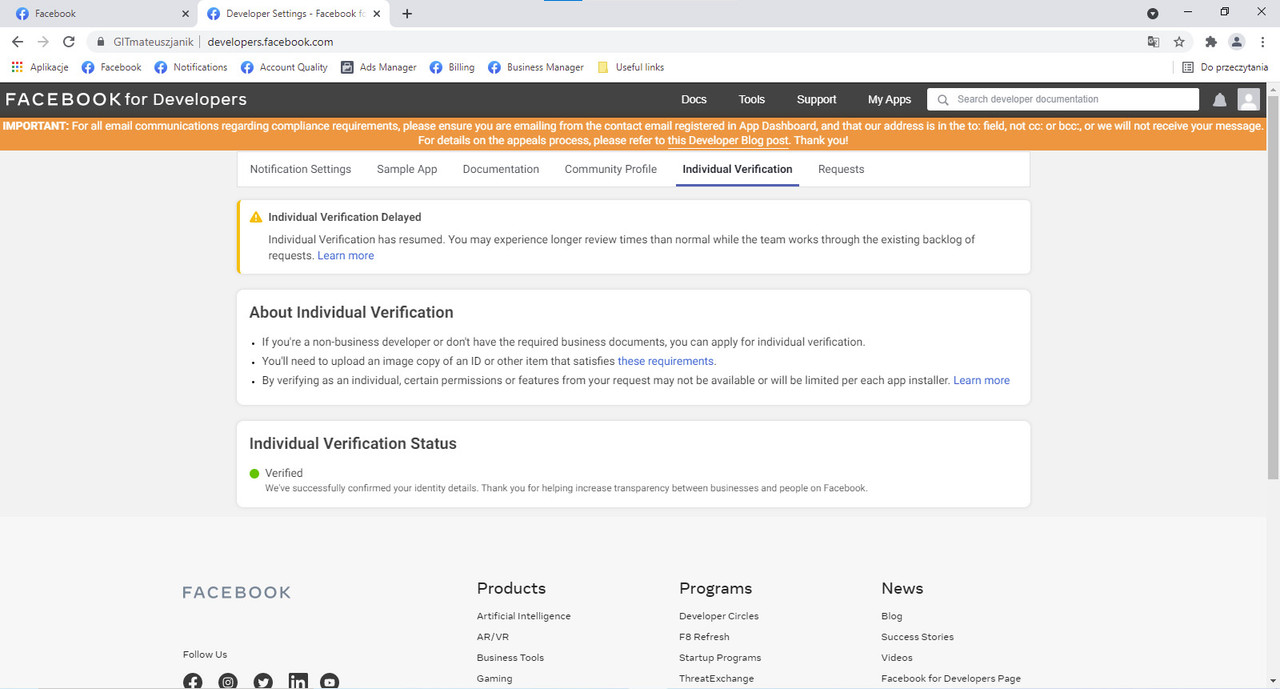Viewport: 1280px width, 689px height.
Task: Open the translate page icon
Action: pos(1153,42)
